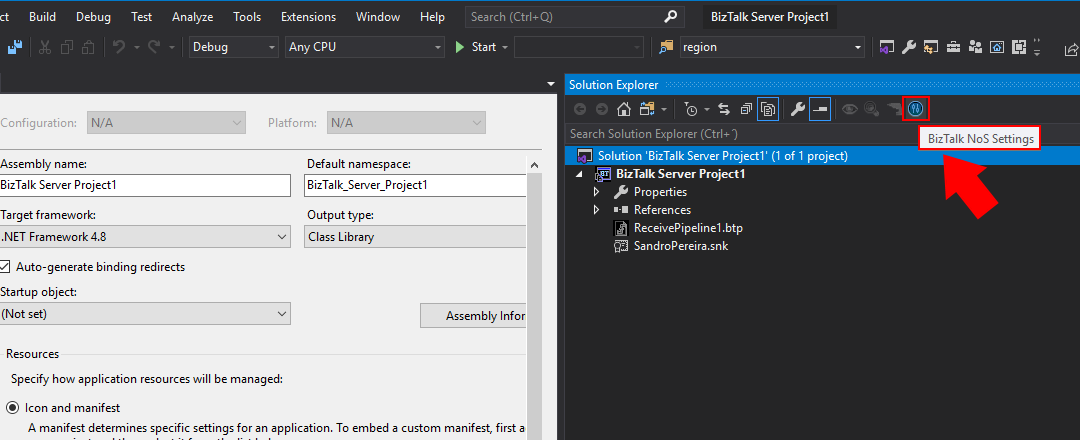Open the Analyze menu
The width and height of the screenshot is (1080, 440).
click(x=193, y=17)
